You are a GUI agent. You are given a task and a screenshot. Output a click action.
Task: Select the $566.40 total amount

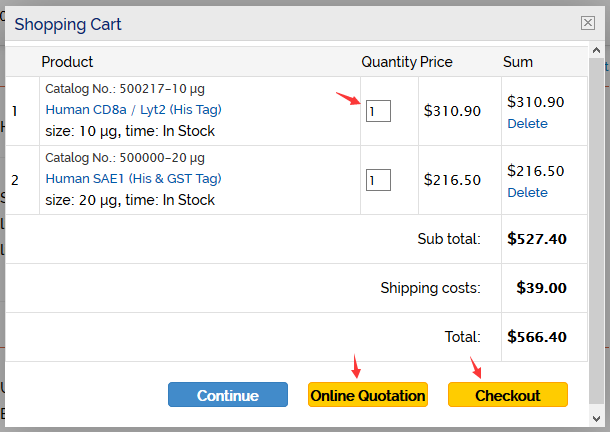click(x=537, y=337)
